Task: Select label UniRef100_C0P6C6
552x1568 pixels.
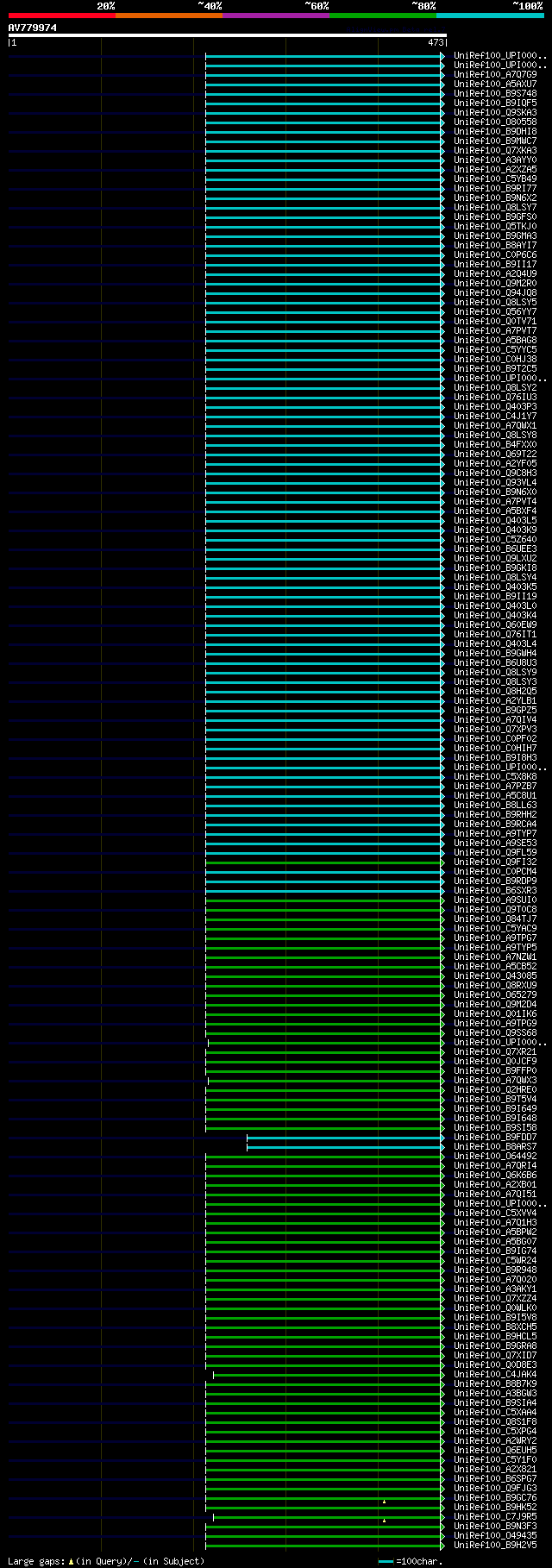Action: 495,255
